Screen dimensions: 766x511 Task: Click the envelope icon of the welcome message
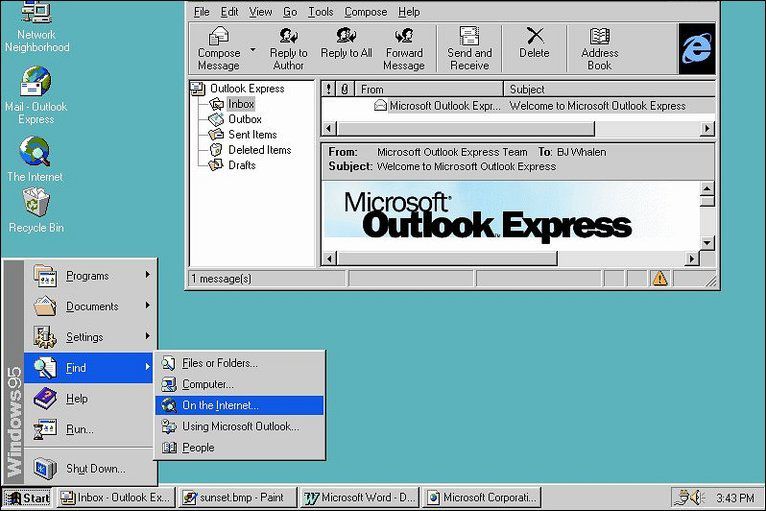pos(380,105)
